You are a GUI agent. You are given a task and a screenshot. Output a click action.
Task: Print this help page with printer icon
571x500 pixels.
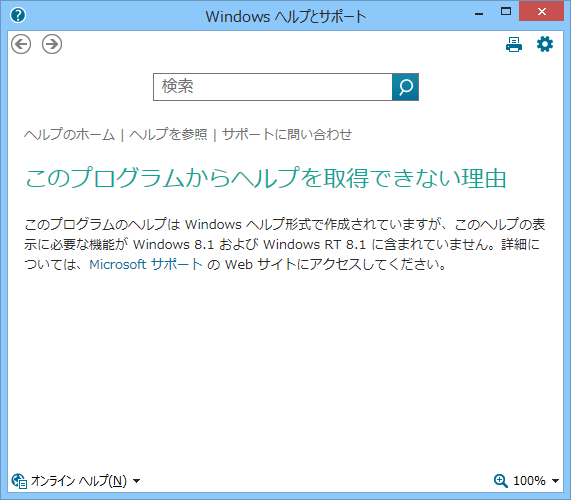tap(514, 44)
